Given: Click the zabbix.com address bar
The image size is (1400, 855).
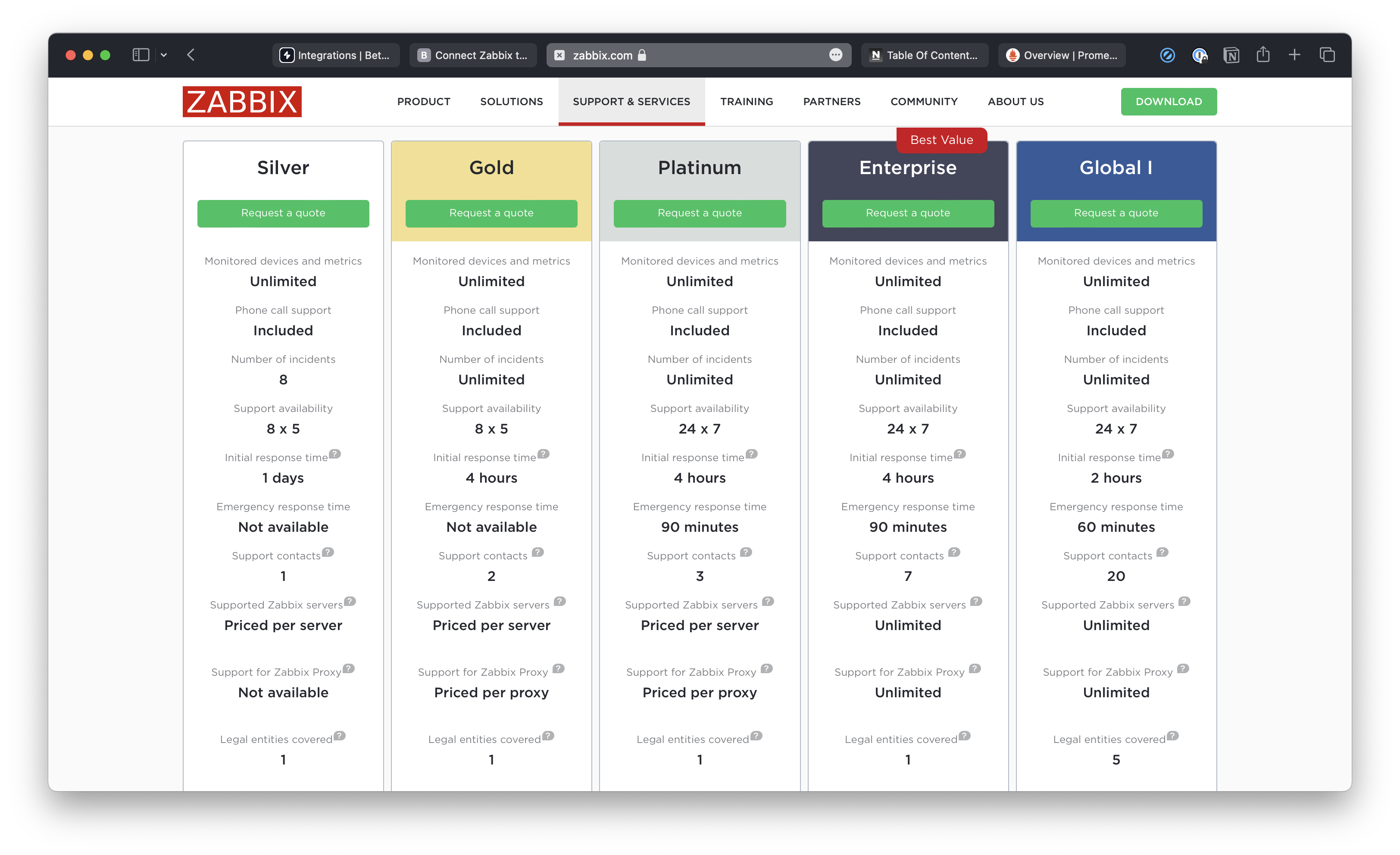Looking at the screenshot, I should click(699, 55).
